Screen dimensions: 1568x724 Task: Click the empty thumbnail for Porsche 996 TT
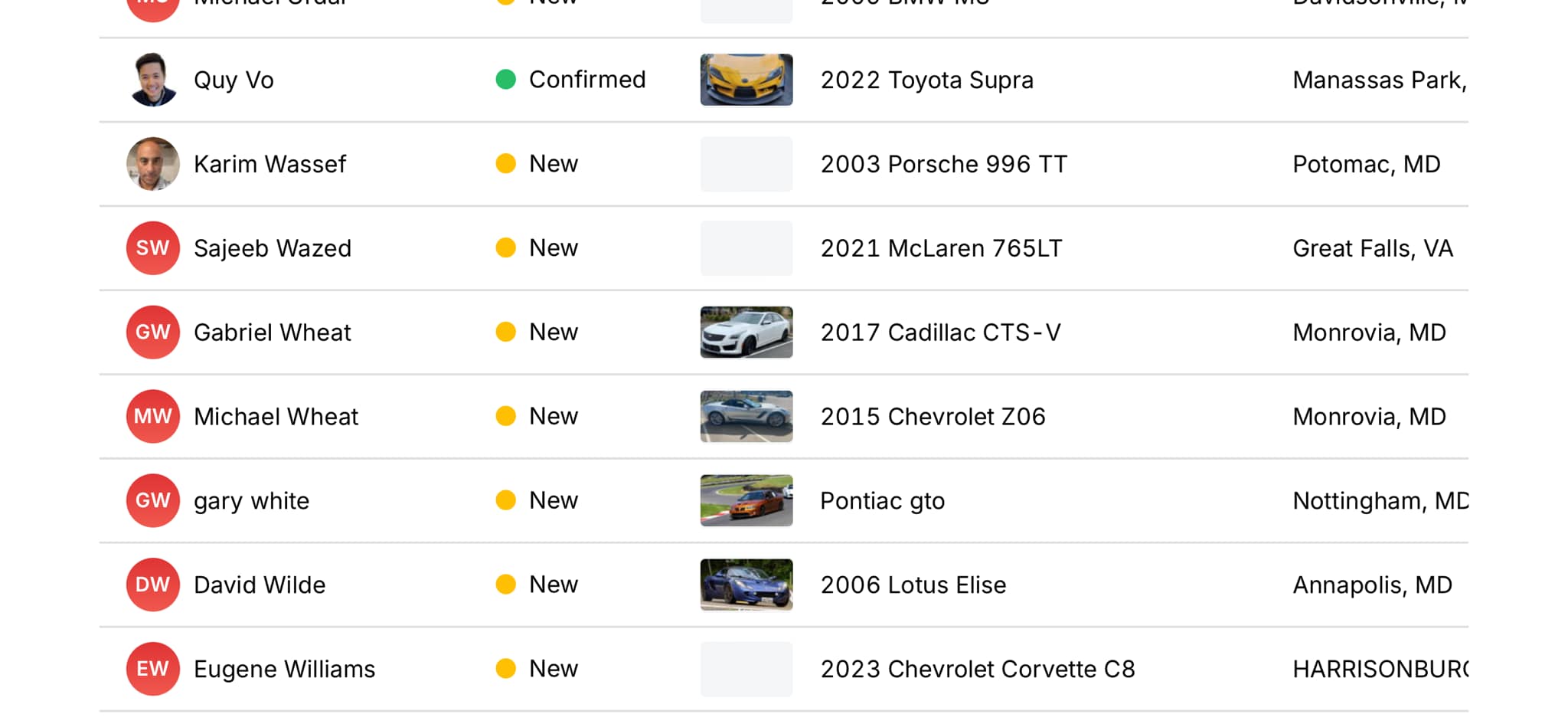[746, 164]
